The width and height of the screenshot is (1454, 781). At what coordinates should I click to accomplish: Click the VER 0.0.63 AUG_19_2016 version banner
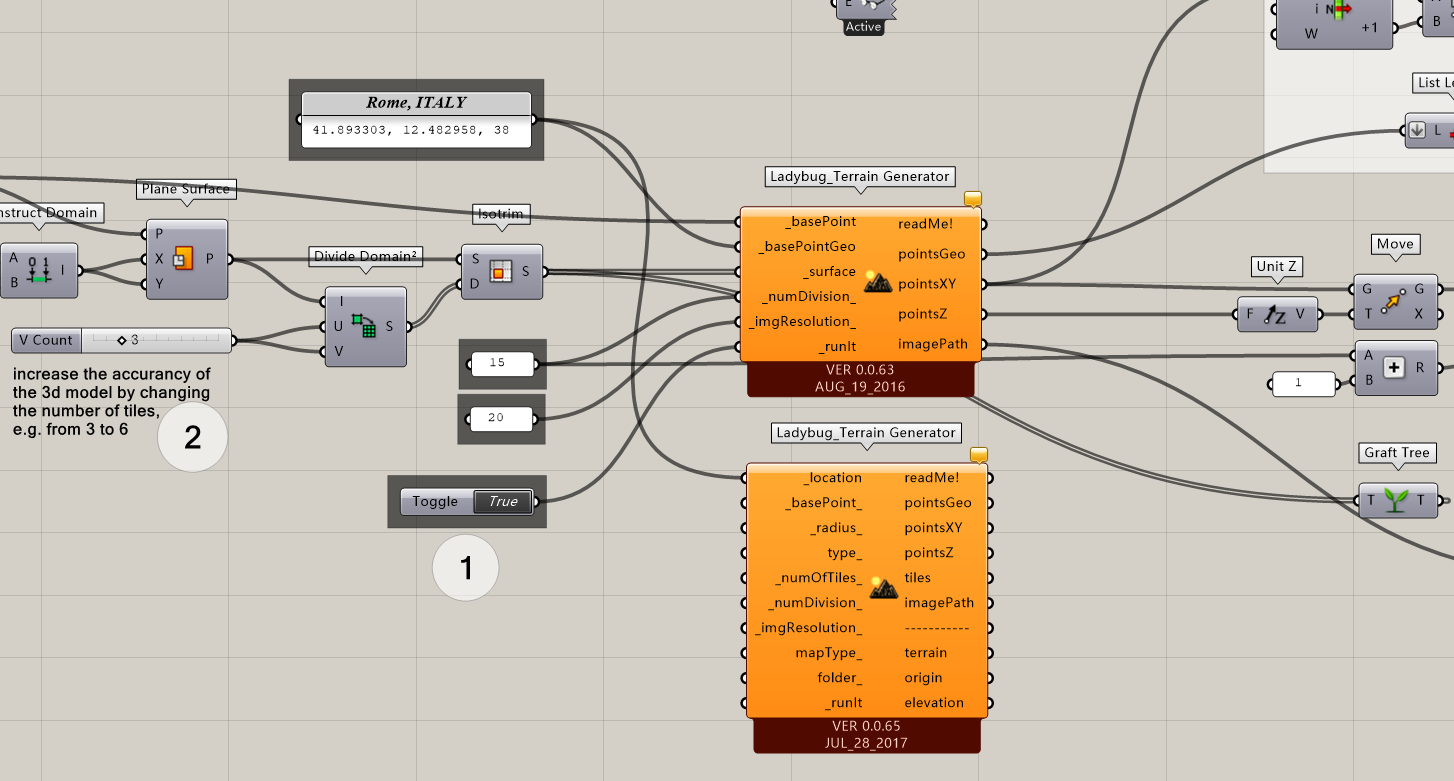click(860, 378)
